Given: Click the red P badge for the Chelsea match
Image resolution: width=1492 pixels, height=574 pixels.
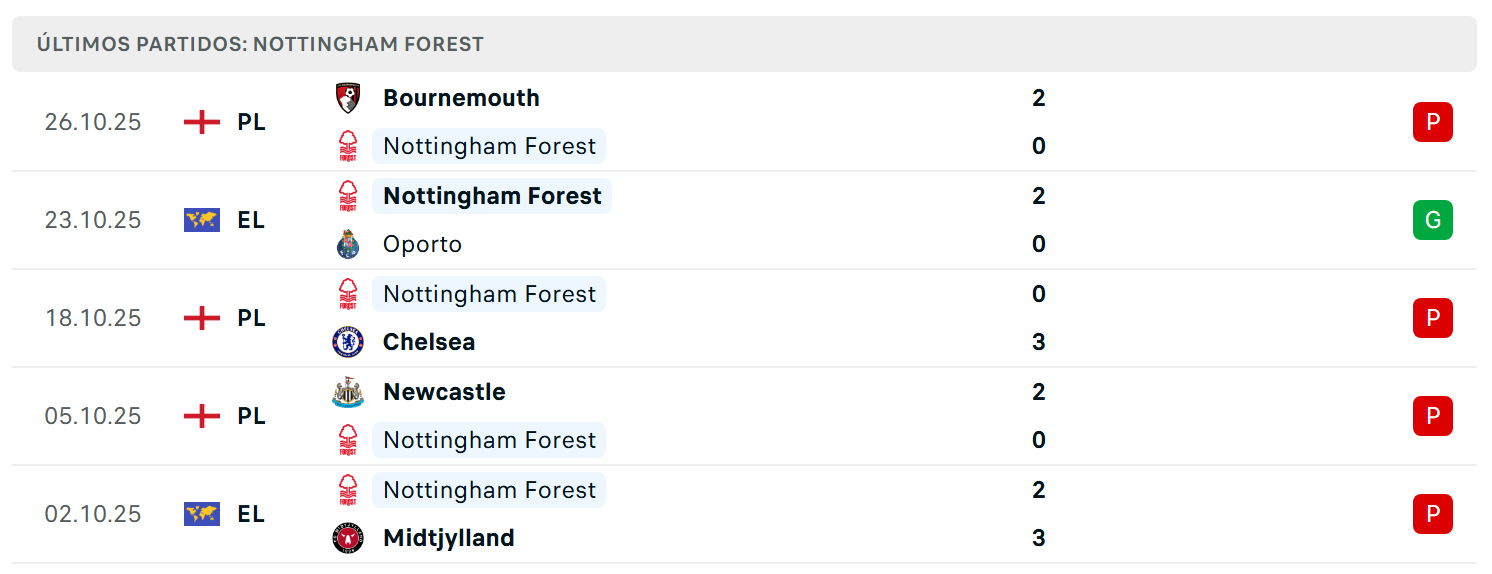Looking at the screenshot, I should pyautogui.click(x=1433, y=318).
